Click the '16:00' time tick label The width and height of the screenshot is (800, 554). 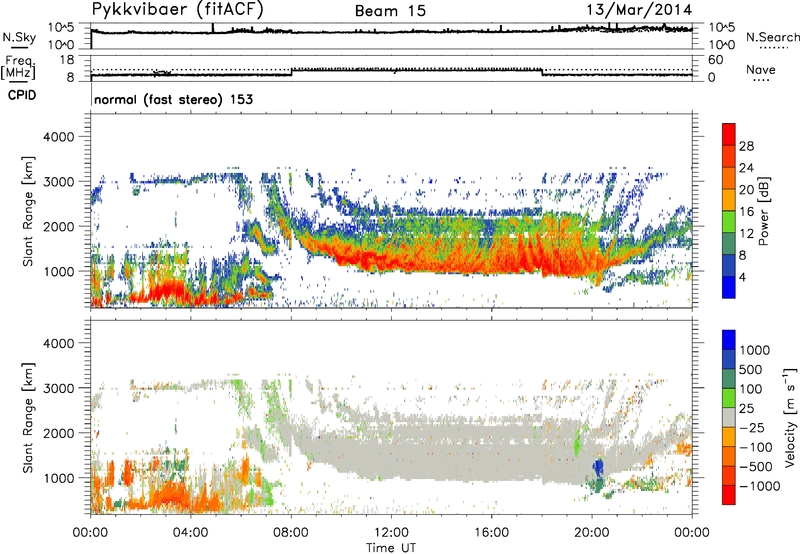(x=491, y=533)
